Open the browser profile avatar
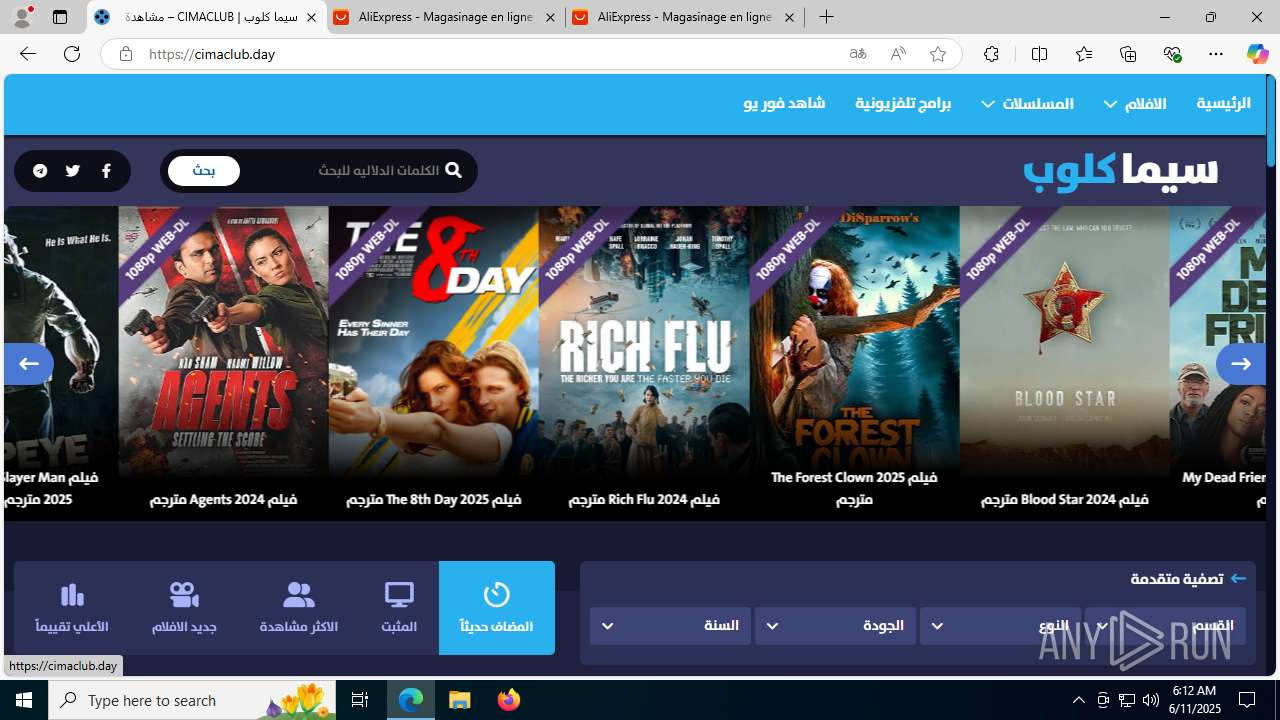Viewport: 1280px width, 720px height. coord(22,17)
